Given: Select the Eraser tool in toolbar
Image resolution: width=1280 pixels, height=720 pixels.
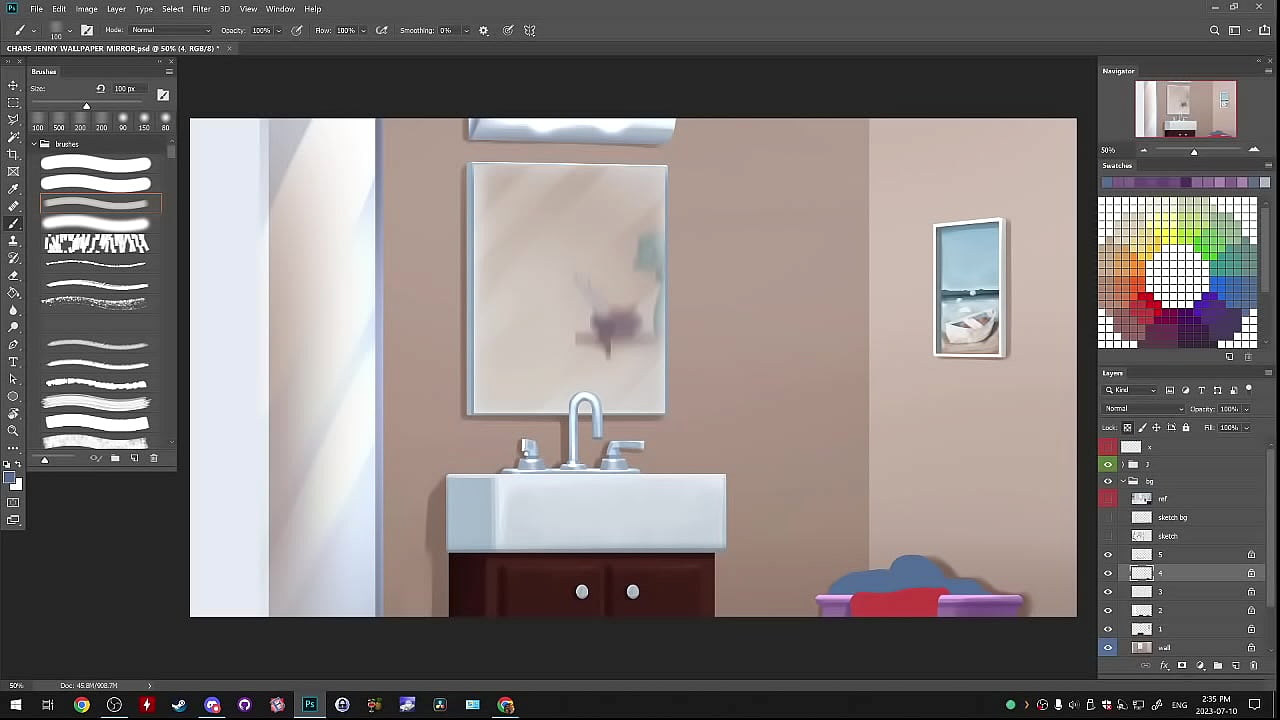Looking at the screenshot, I should coord(13,276).
